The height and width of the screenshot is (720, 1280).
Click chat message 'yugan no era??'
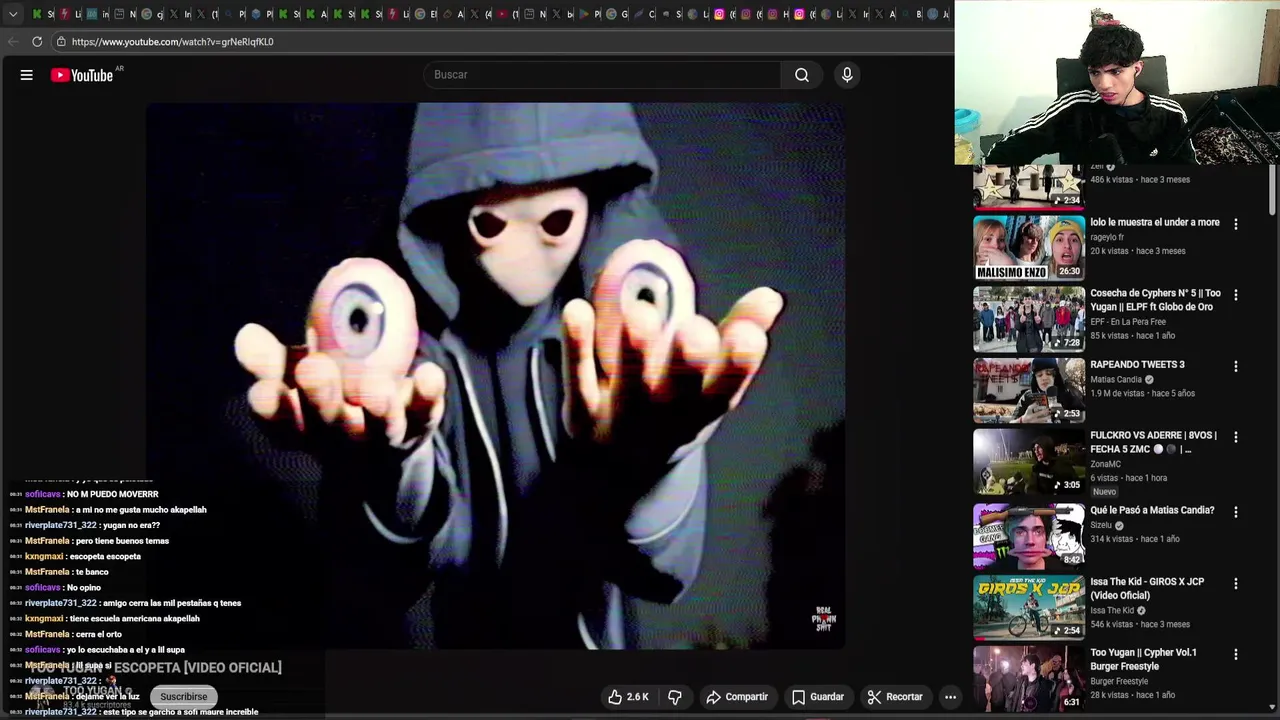[x=132, y=525]
